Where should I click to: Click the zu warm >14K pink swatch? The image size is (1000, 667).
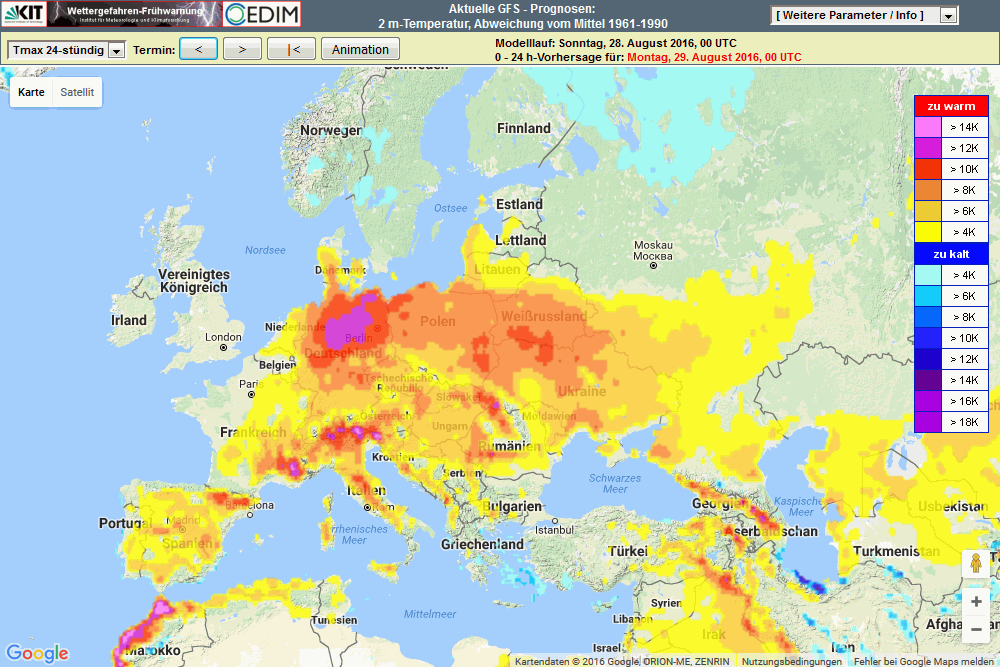(x=928, y=127)
